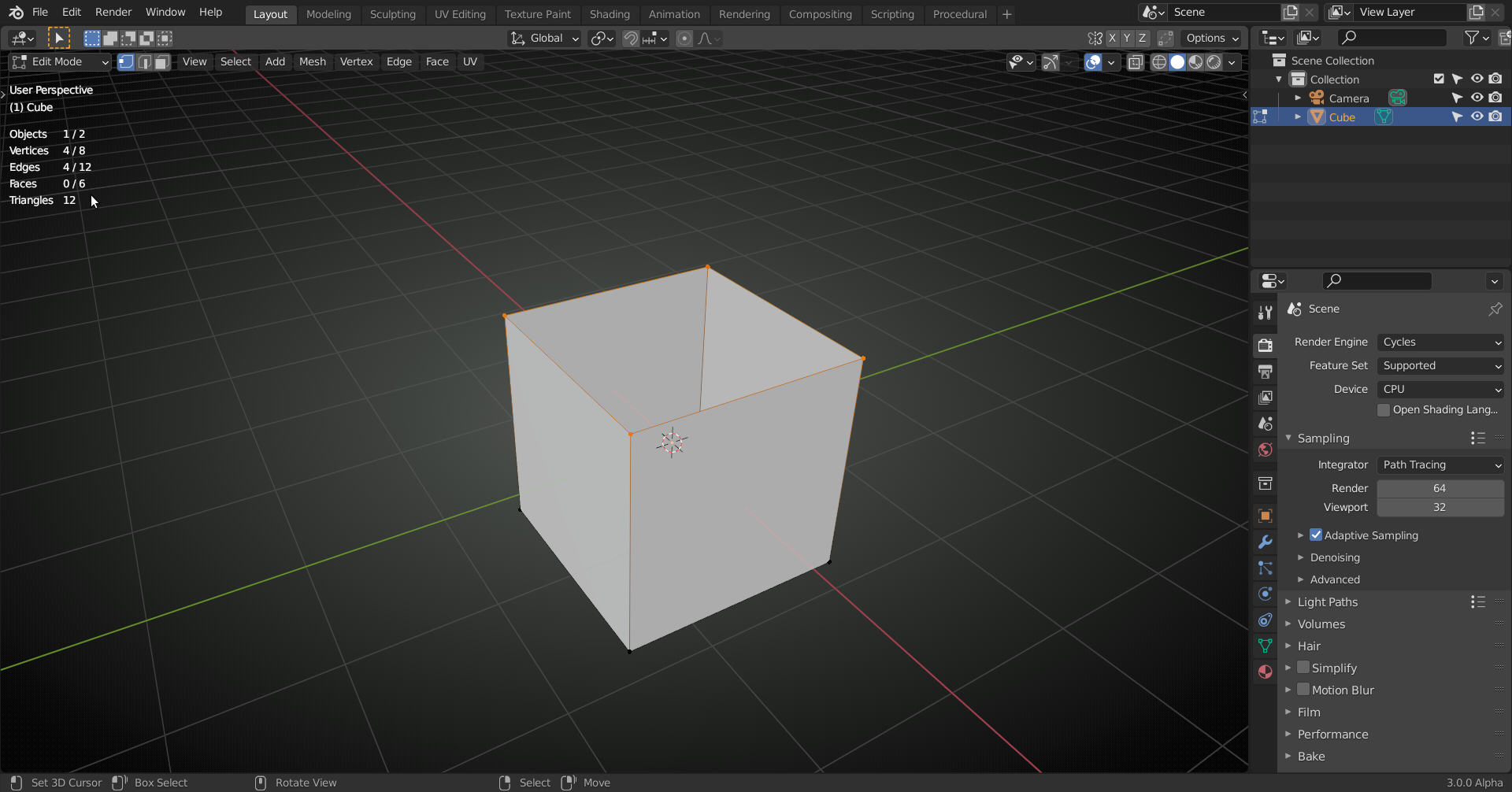1512x792 pixels.
Task: Open the World properties tab
Action: [1266, 450]
